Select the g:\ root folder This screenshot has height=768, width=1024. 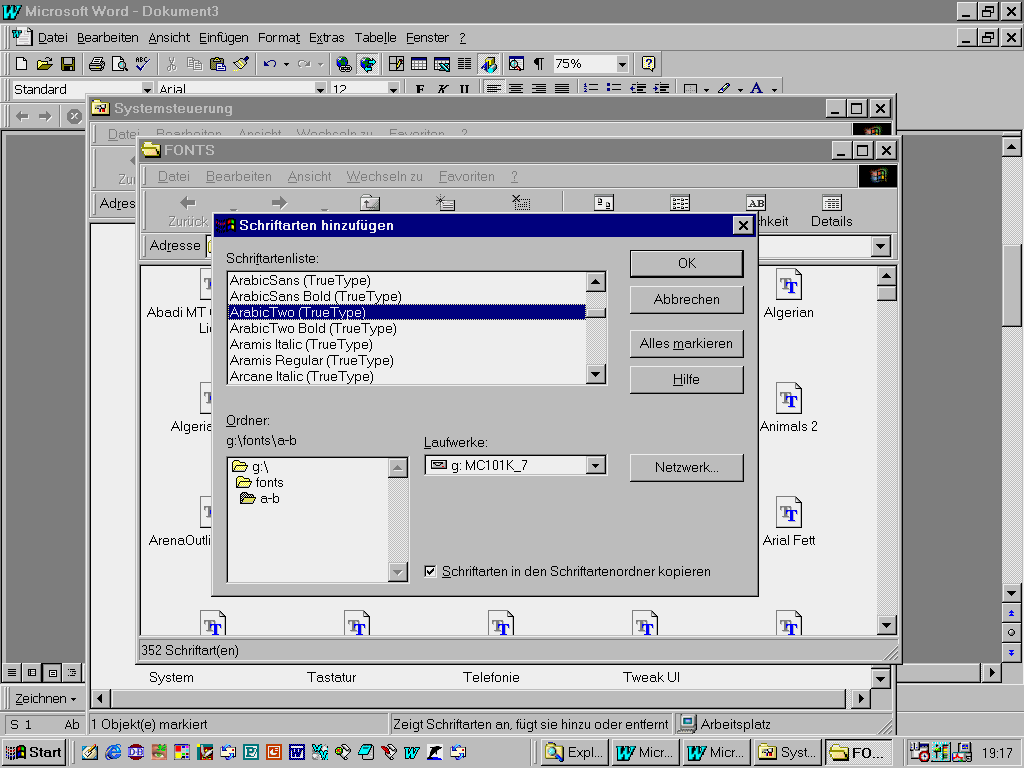(250, 466)
